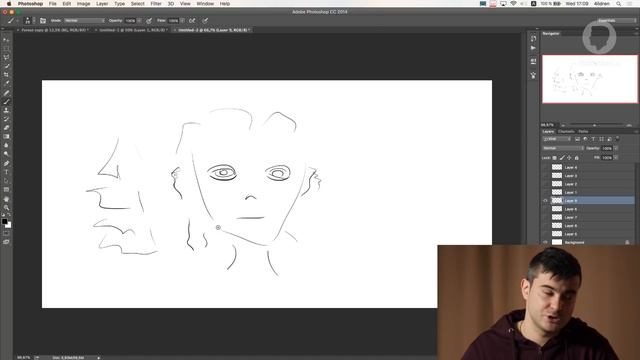
Task: Select the Eraser tool
Action: pos(6,128)
